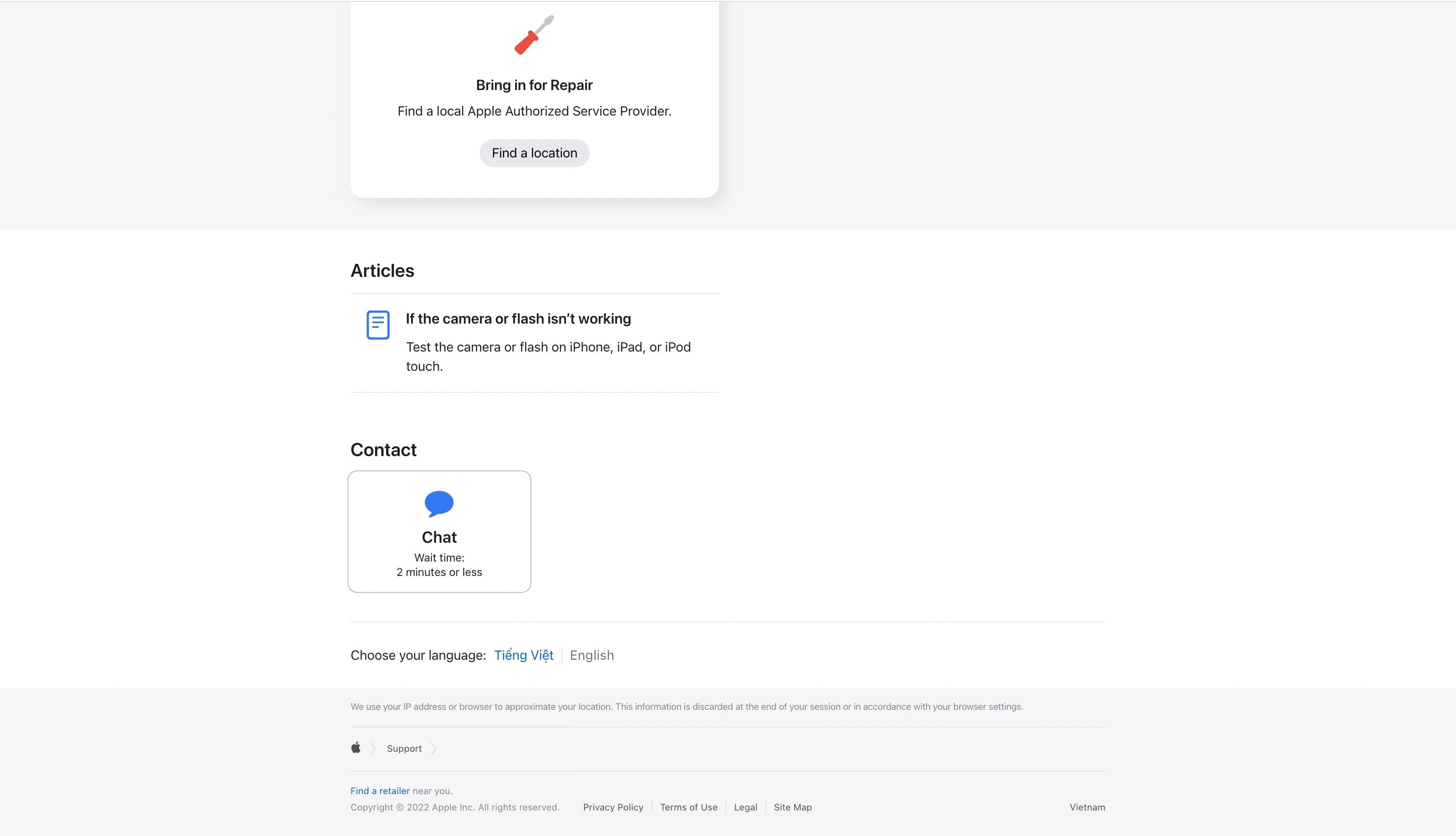
Task: Click the blue article document icon
Action: pos(377,325)
